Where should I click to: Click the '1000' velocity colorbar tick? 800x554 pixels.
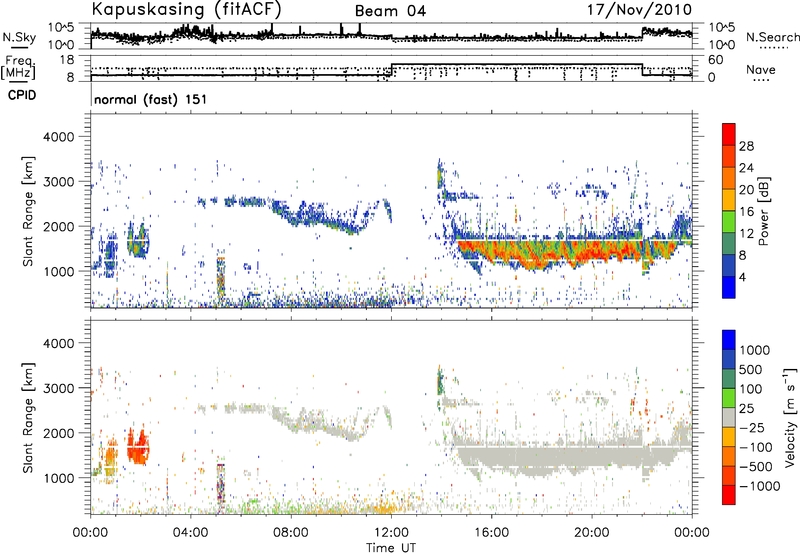[755, 350]
